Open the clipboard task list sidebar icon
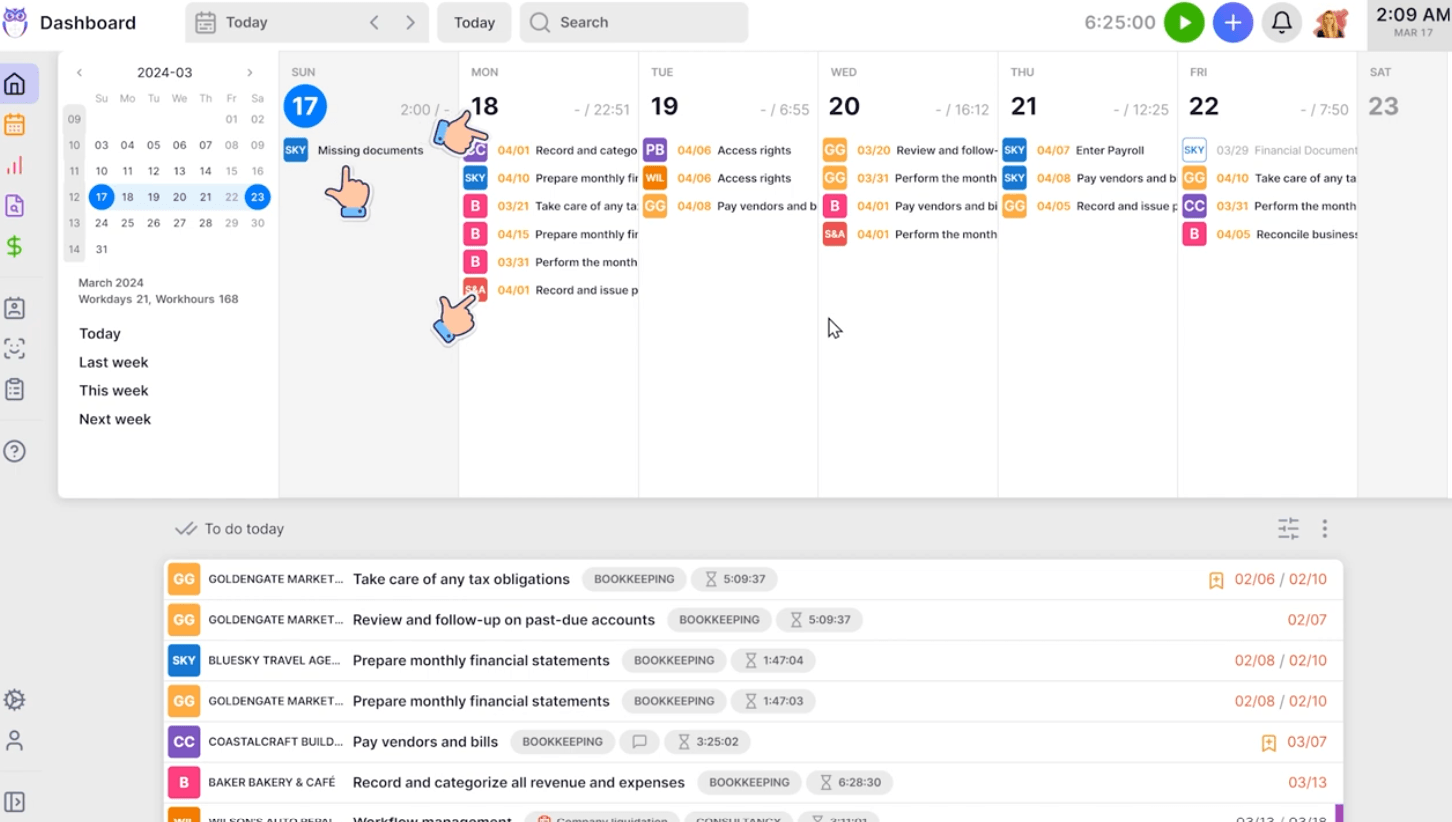Screen dimensions: 1452x822 [15, 389]
